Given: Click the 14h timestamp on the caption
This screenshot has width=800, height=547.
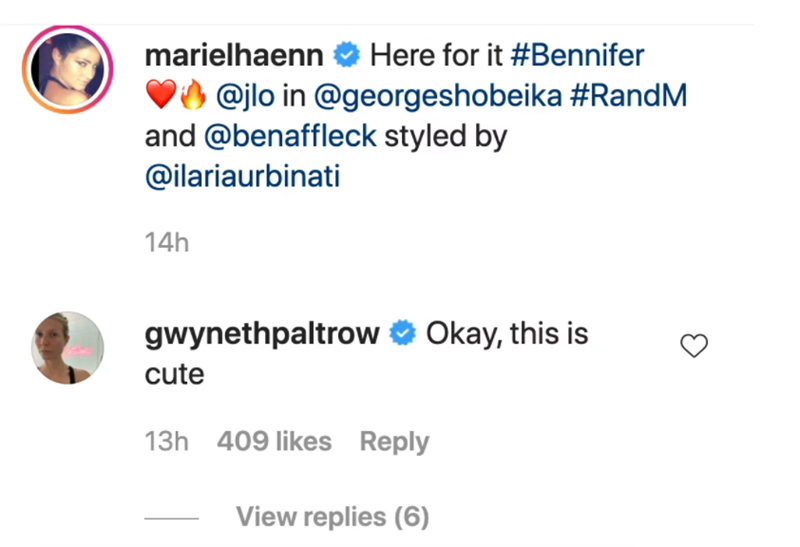Looking at the screenshot, I should (x=166, y=242).
